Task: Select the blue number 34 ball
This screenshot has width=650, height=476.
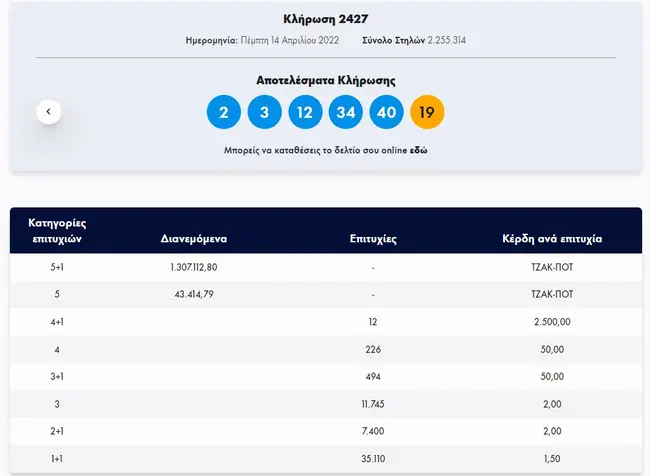Action: click(x=346, y=111)
